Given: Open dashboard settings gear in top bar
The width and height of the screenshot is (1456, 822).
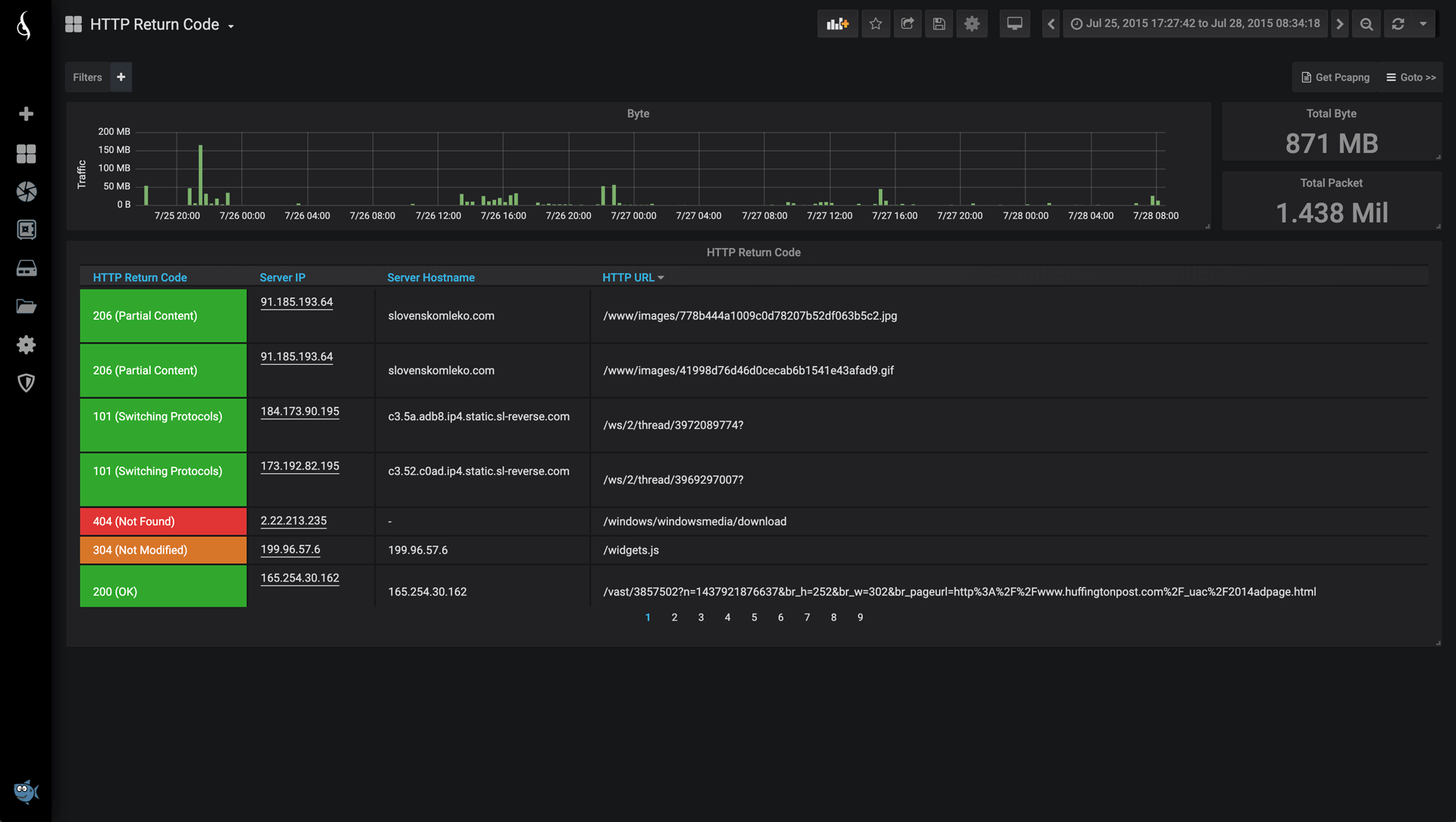Looking at the screenshot, I should pos(971,24).
